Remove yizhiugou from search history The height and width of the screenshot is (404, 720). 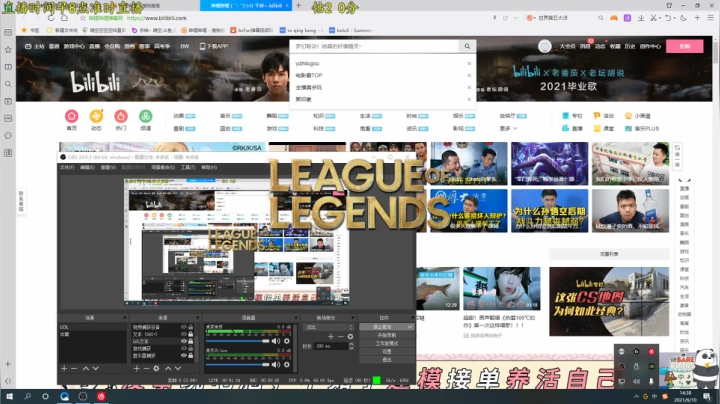(469, 63)
